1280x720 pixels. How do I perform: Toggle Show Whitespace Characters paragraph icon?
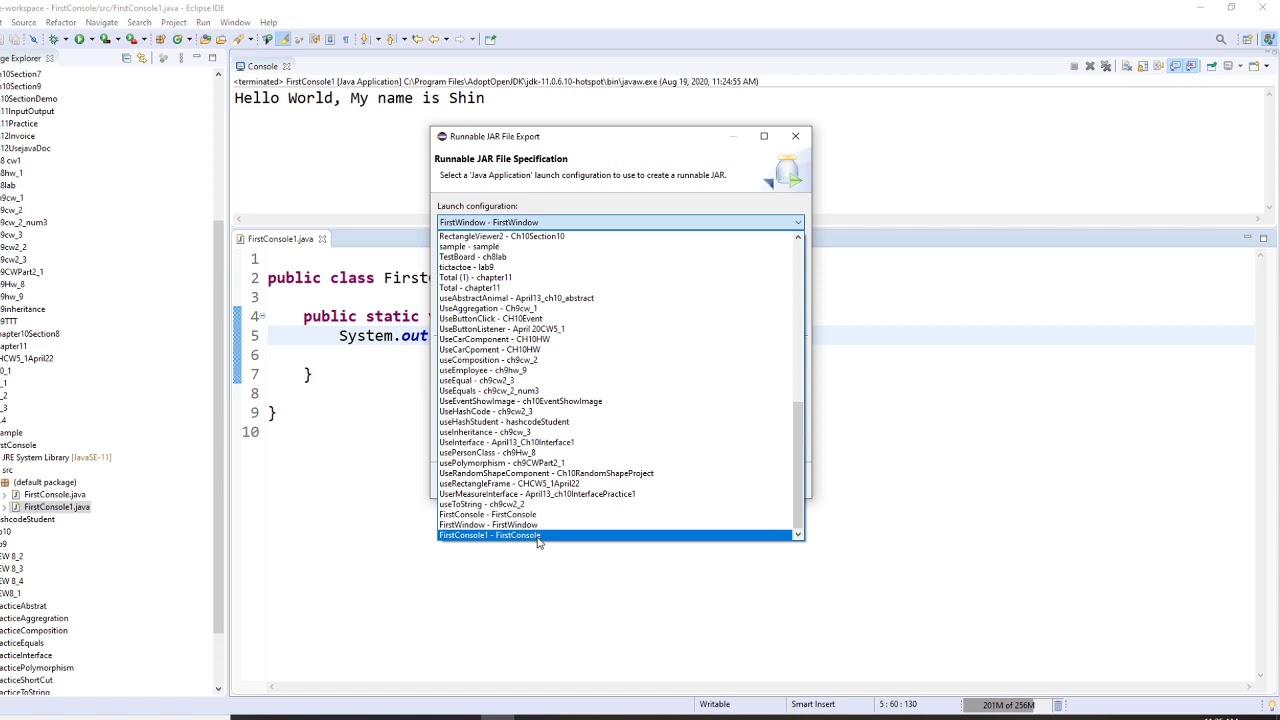[x=346, y=39]
